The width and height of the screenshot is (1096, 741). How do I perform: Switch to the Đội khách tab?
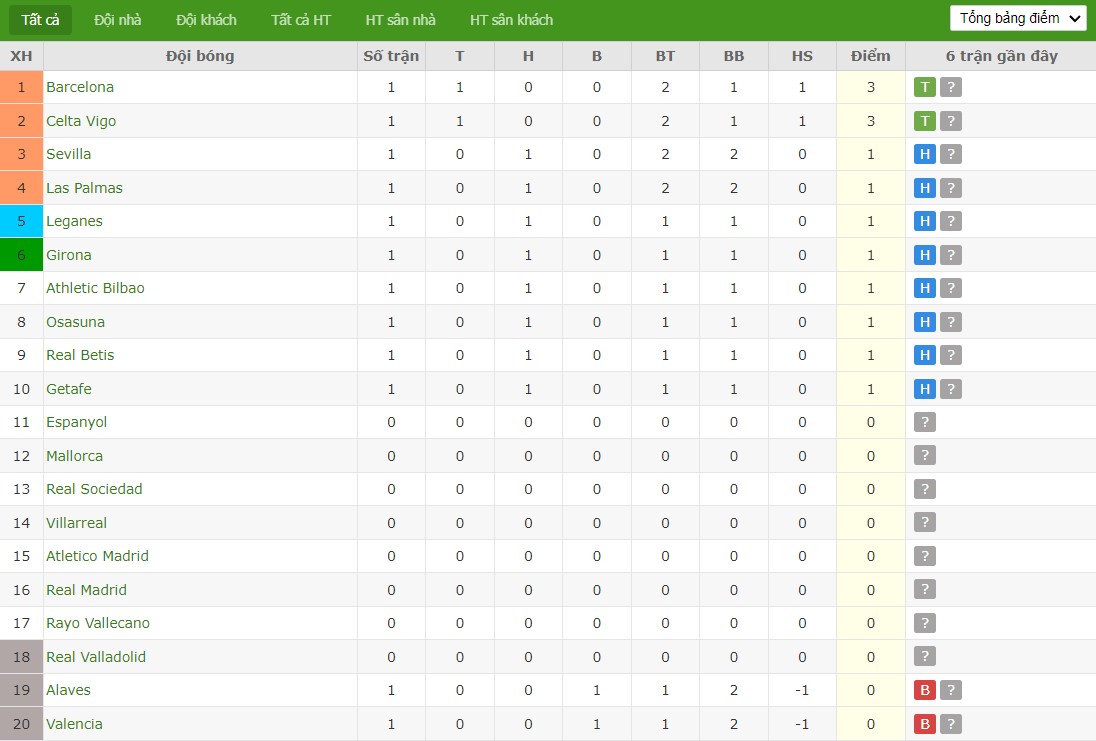[x=206, y=20]
